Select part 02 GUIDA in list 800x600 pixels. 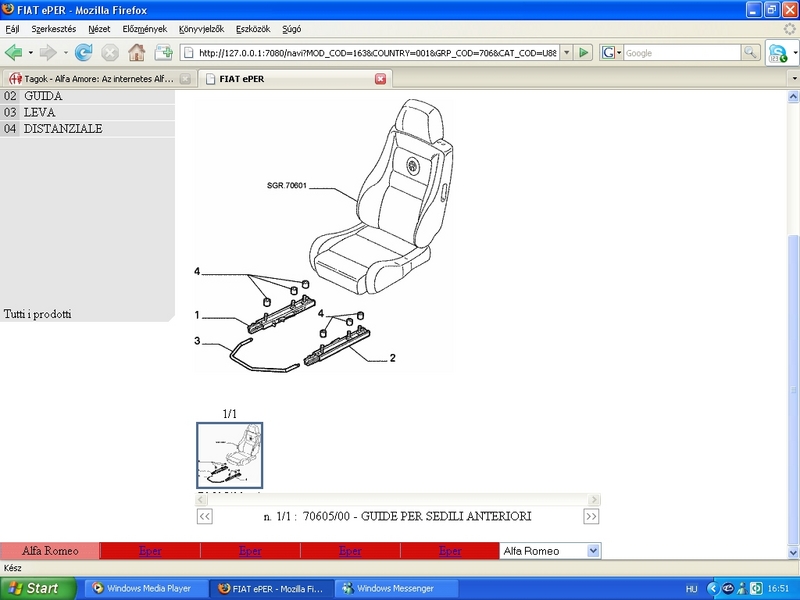point(87,96)
